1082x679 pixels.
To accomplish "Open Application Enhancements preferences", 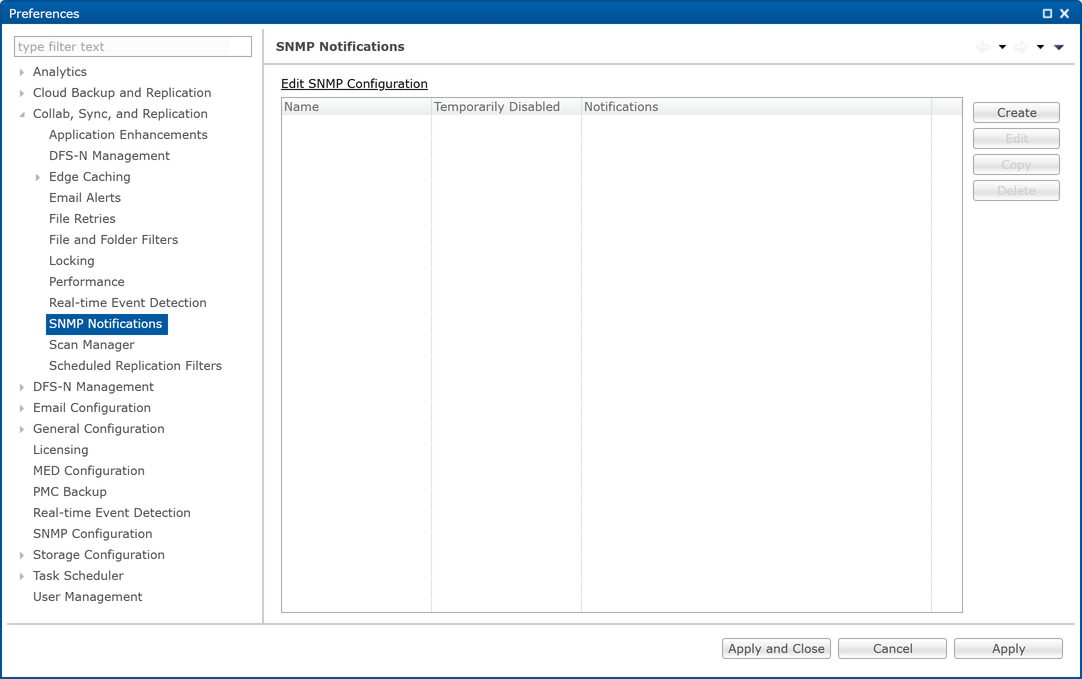I will coord(128,135).
